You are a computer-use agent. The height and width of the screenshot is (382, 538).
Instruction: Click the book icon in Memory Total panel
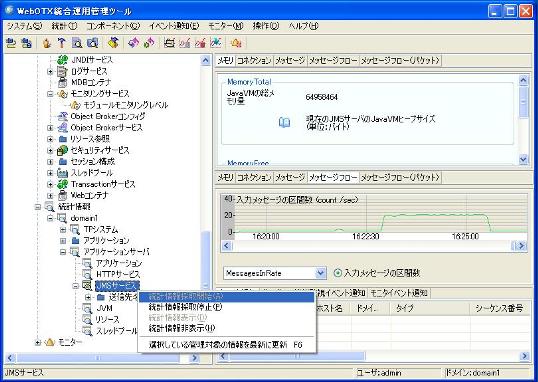(284, 122)
